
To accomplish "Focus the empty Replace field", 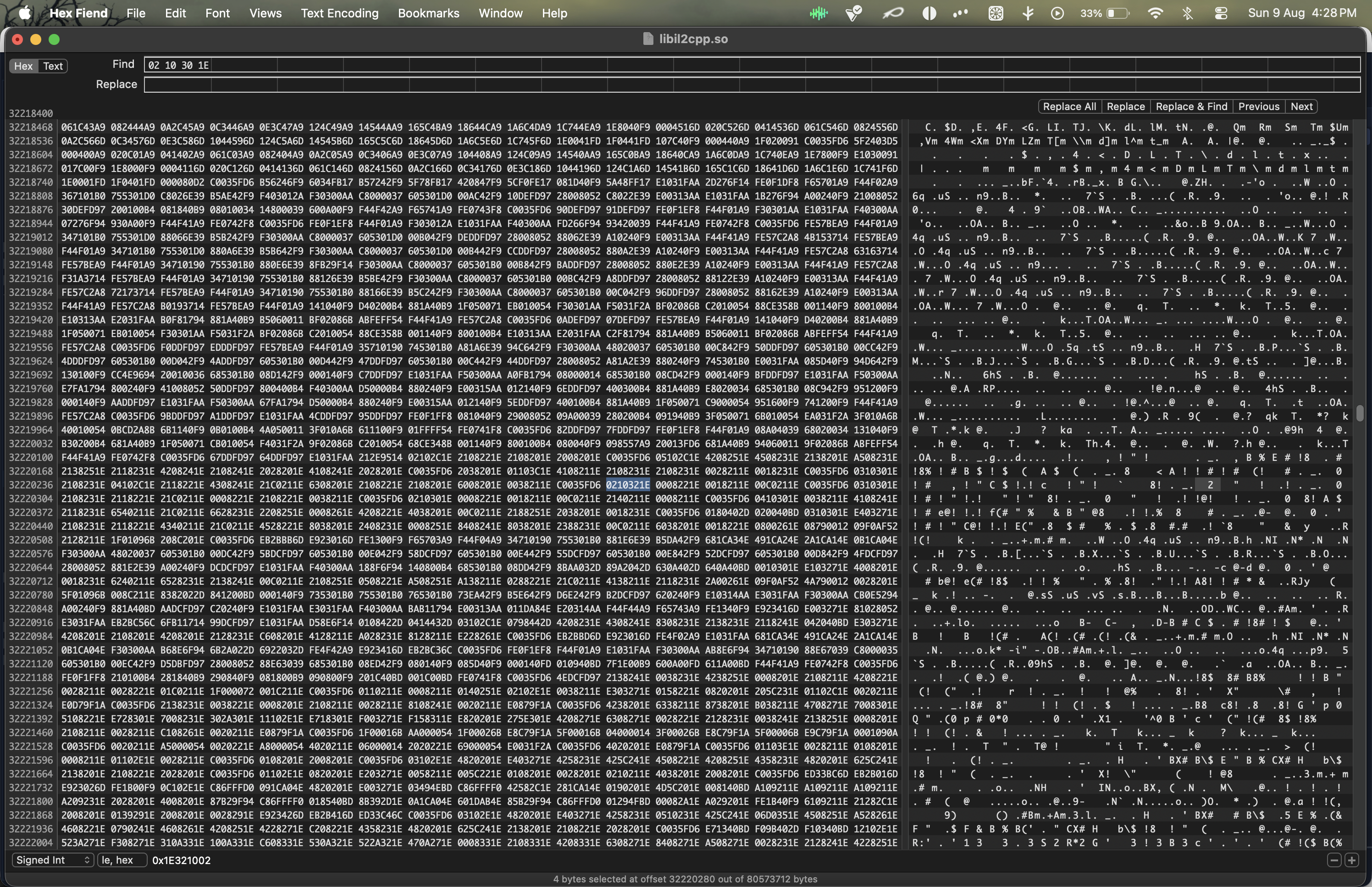I will coord(752,84).
